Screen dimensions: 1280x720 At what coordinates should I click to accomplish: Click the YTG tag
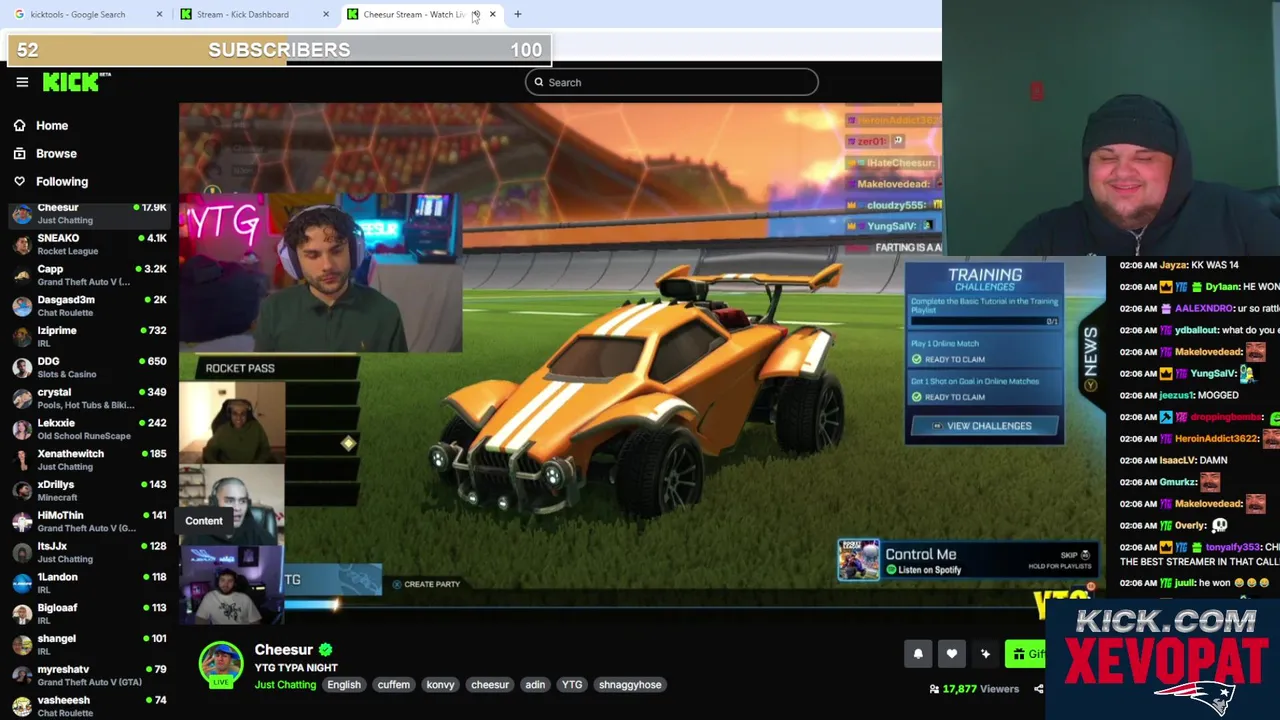[572, 685]
